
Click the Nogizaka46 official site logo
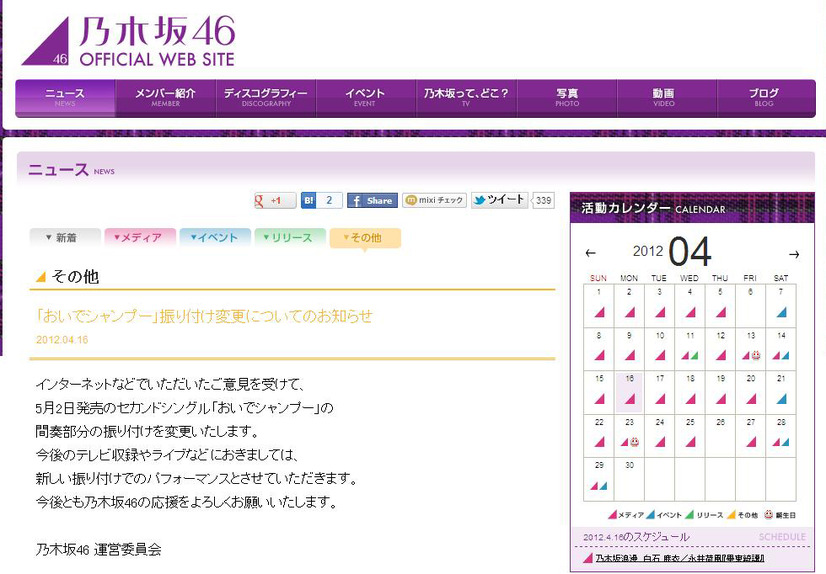pyautogui.click(x=129, y=41)
